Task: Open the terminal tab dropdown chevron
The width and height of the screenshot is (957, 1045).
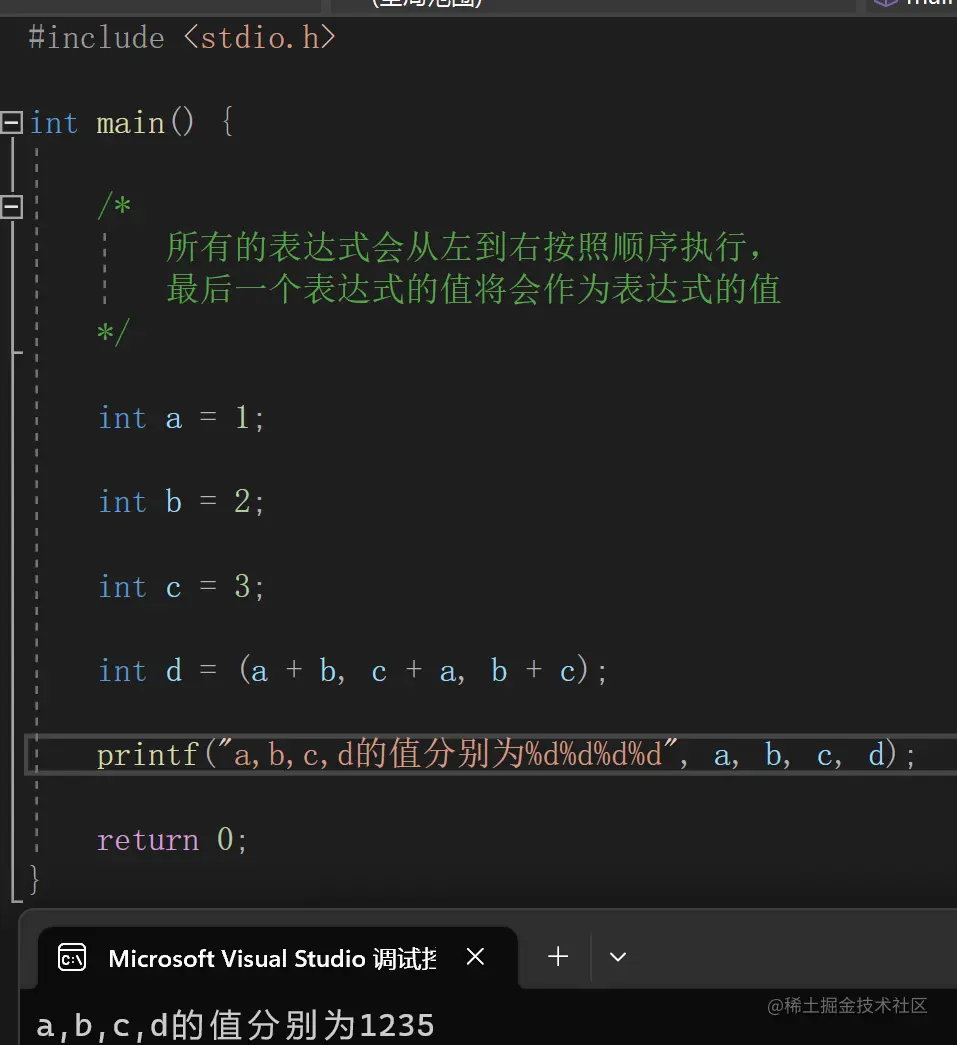Action: [x=618, y=957]
